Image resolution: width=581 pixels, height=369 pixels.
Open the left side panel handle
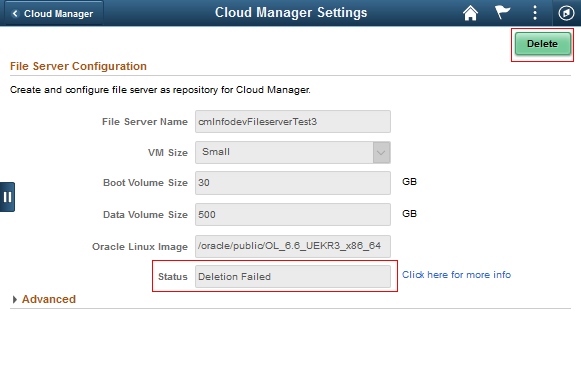point(7,197)
